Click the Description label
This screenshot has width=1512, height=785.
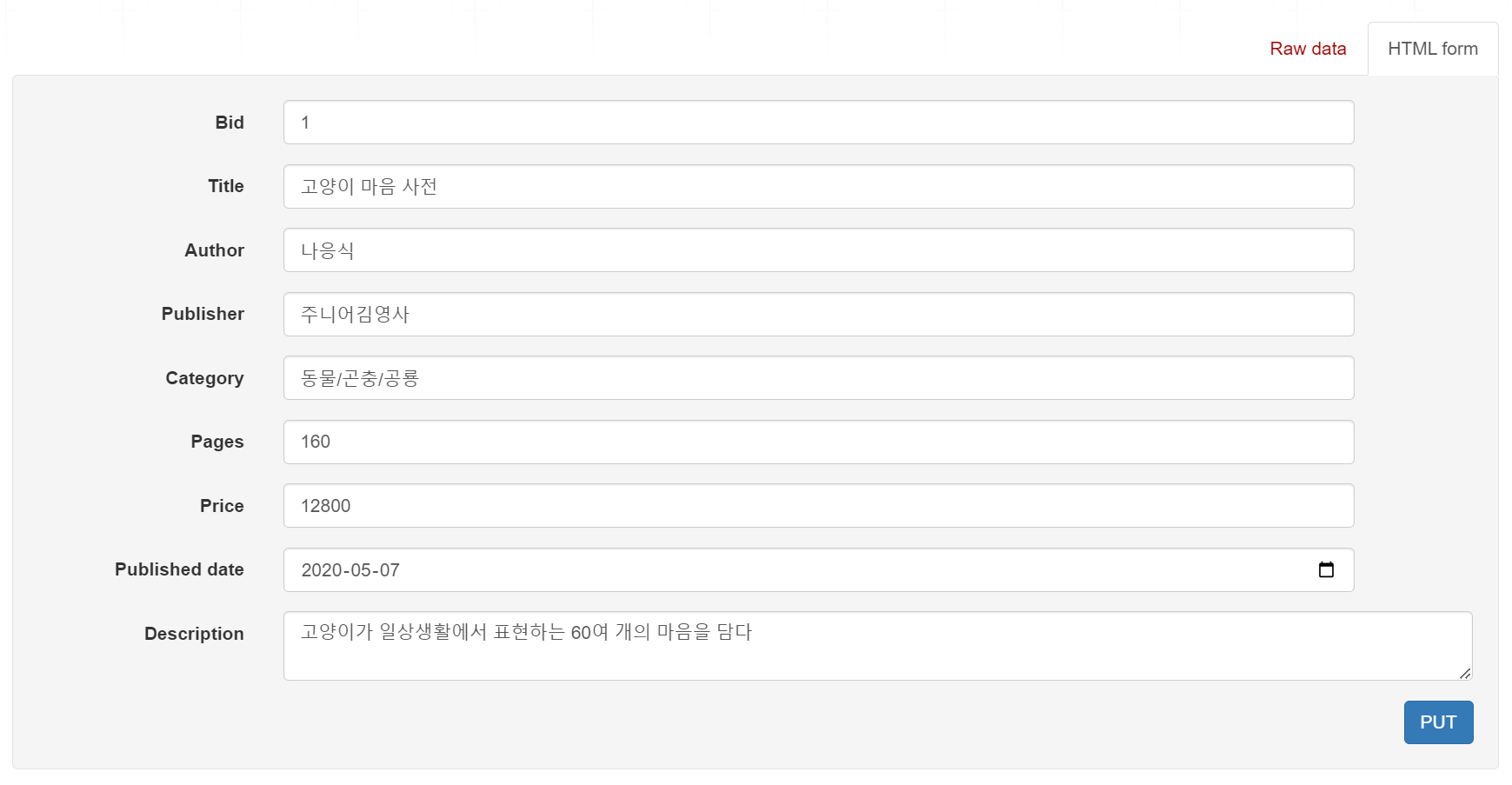click(194, 634)
